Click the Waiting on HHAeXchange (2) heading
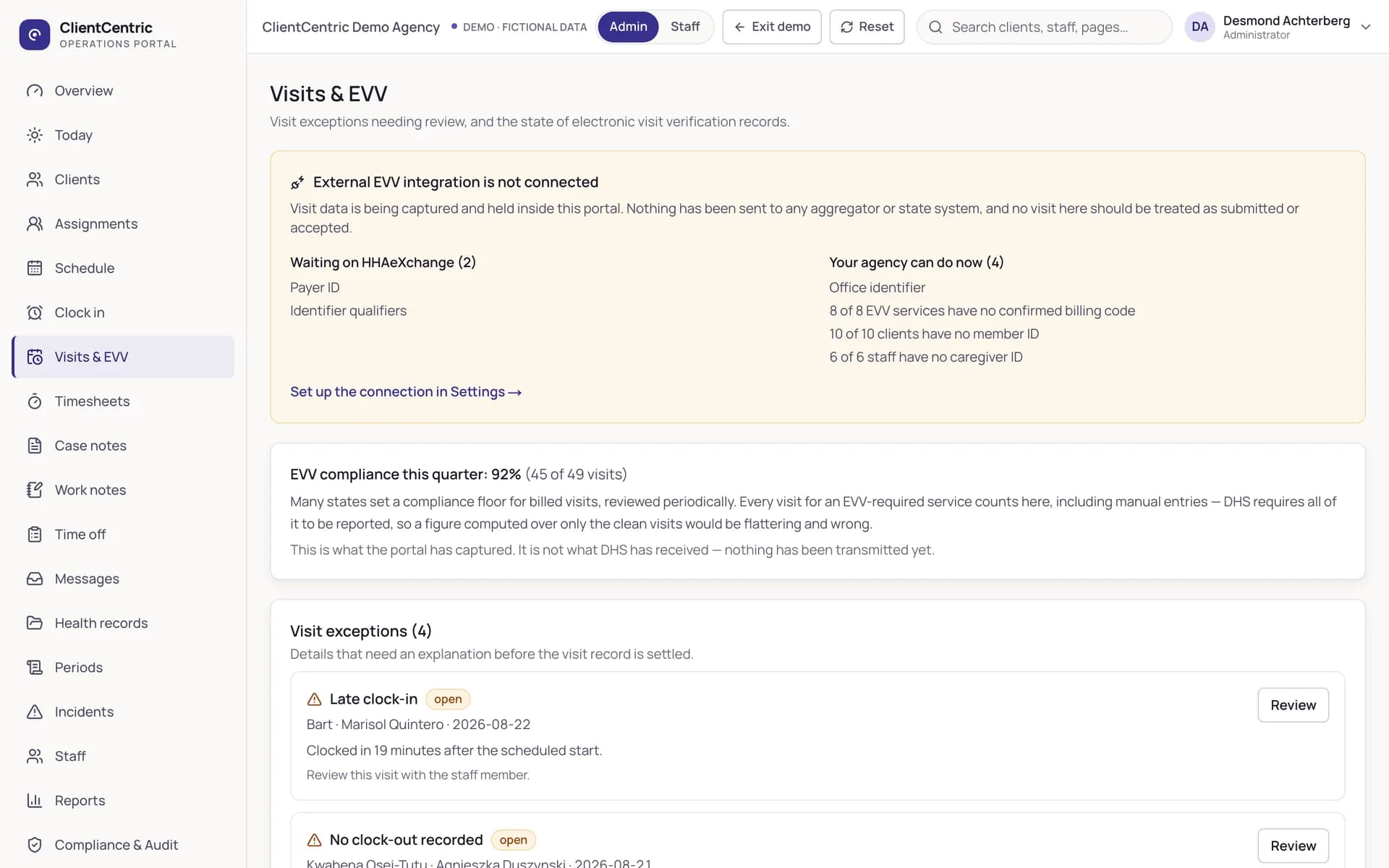 383,263
